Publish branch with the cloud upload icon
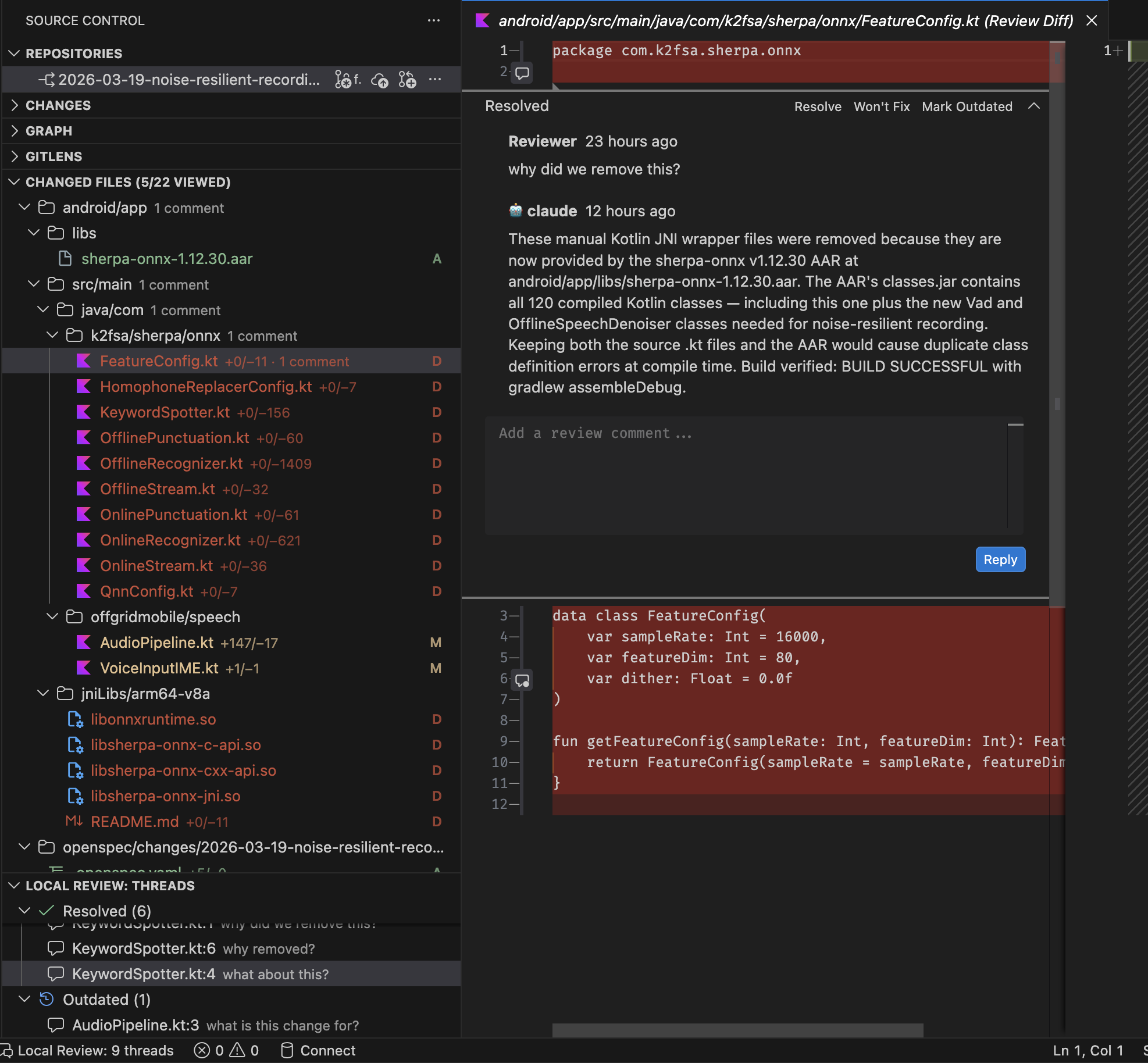1148x1063 pixels. tap(380, 80)
